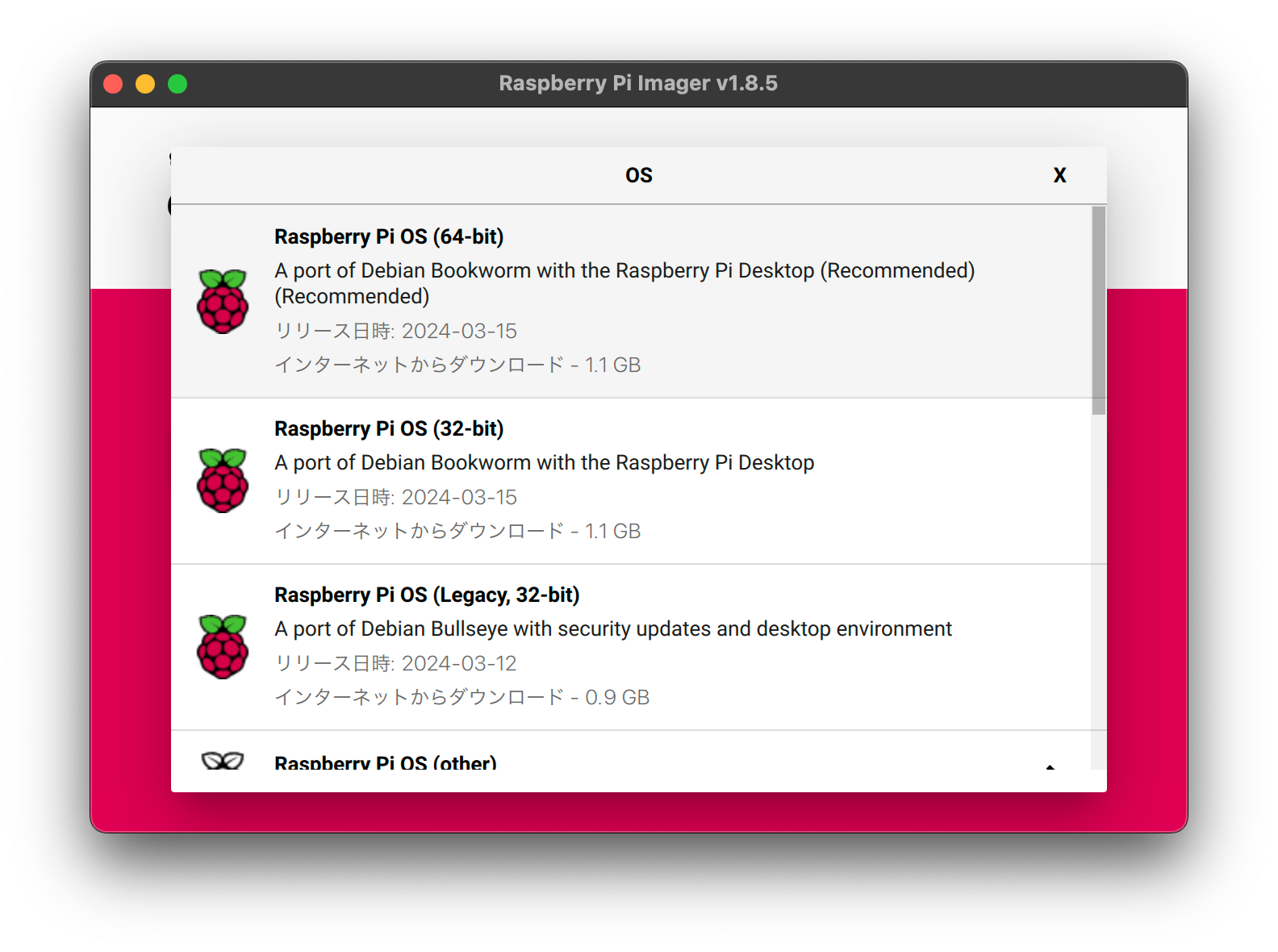Viewport: 1278px width, 952px height.
Task: Click the yellow macOS minimize window button
Action: (x=145, y=84)
